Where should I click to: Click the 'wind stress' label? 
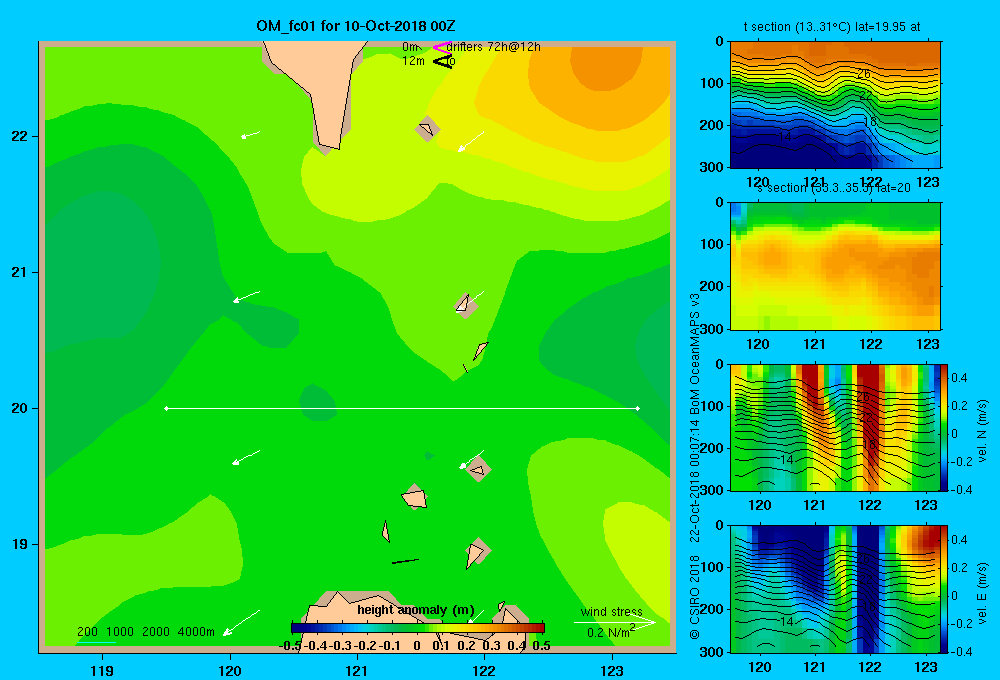tap(612, 611)
